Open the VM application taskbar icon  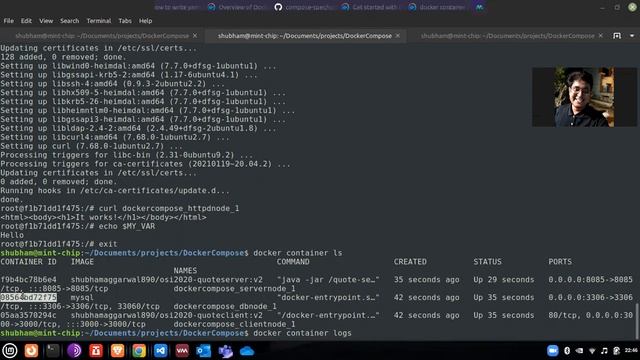tap(182, 351)
